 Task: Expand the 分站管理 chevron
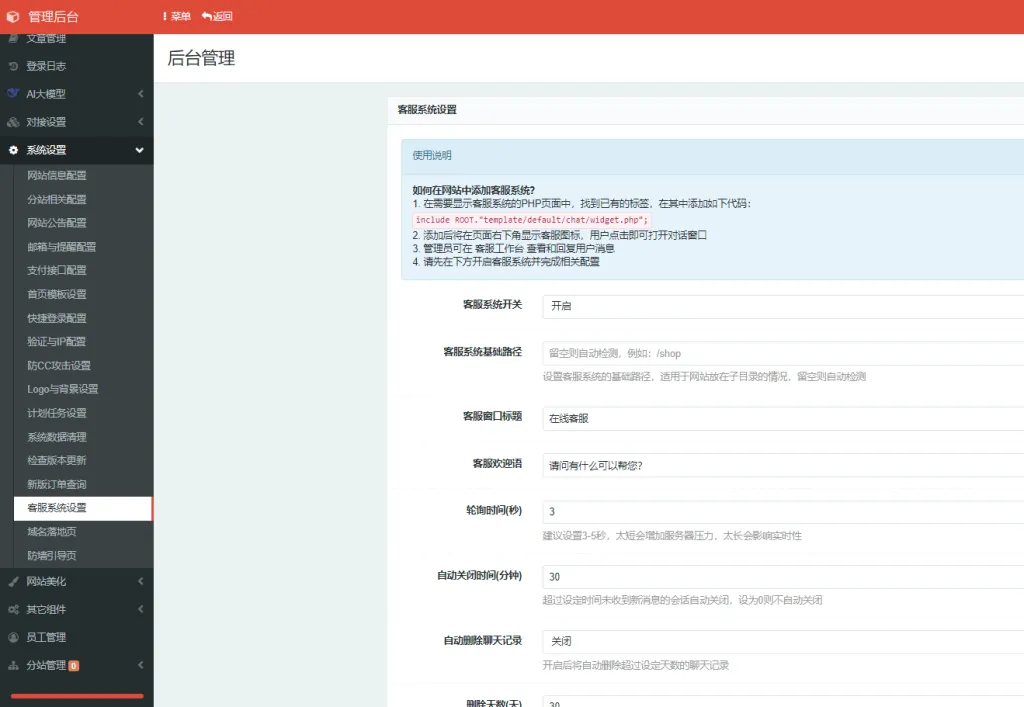click(140, 665)
